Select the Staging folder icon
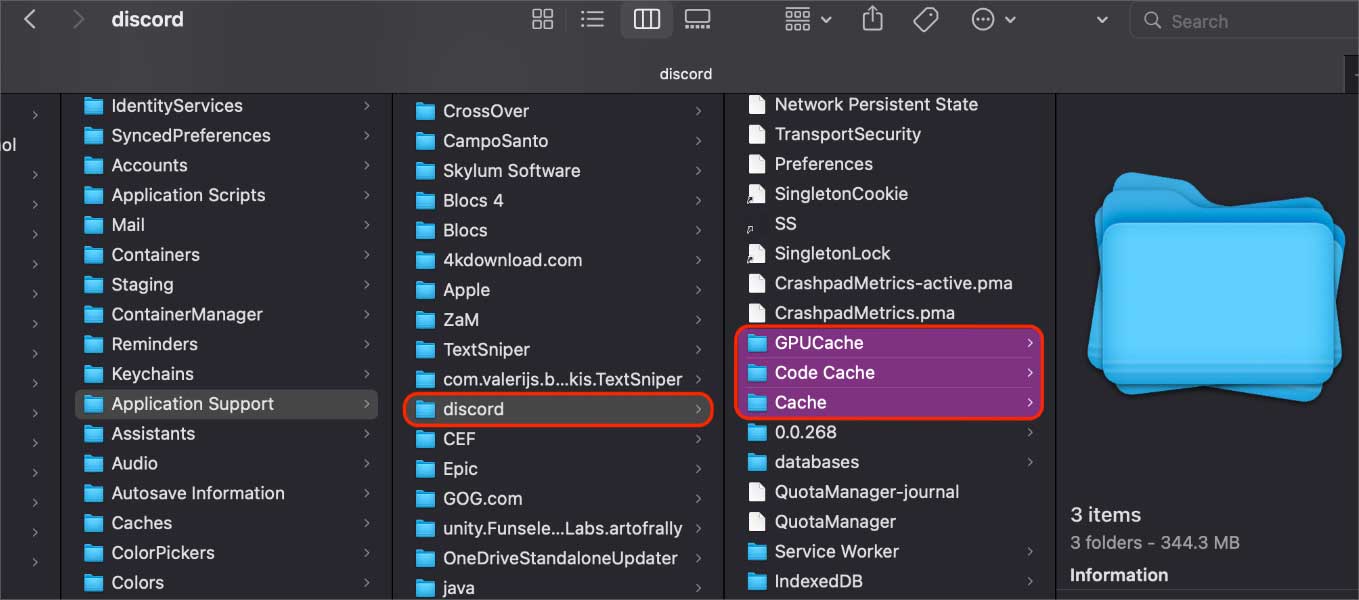The height and width of the screenshot is (600, 1359). (94, 285)
